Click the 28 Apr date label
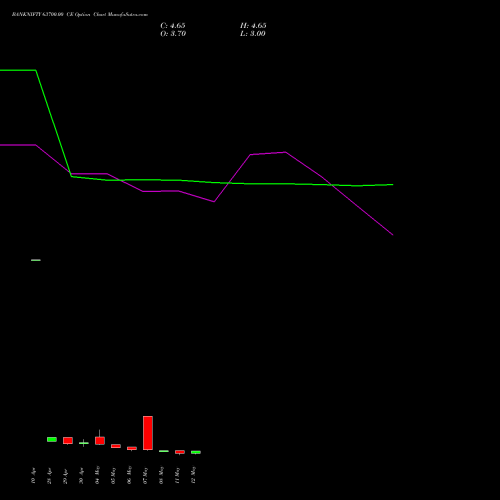This screenshot has width=500, height=500. click(x=49, y=476)
